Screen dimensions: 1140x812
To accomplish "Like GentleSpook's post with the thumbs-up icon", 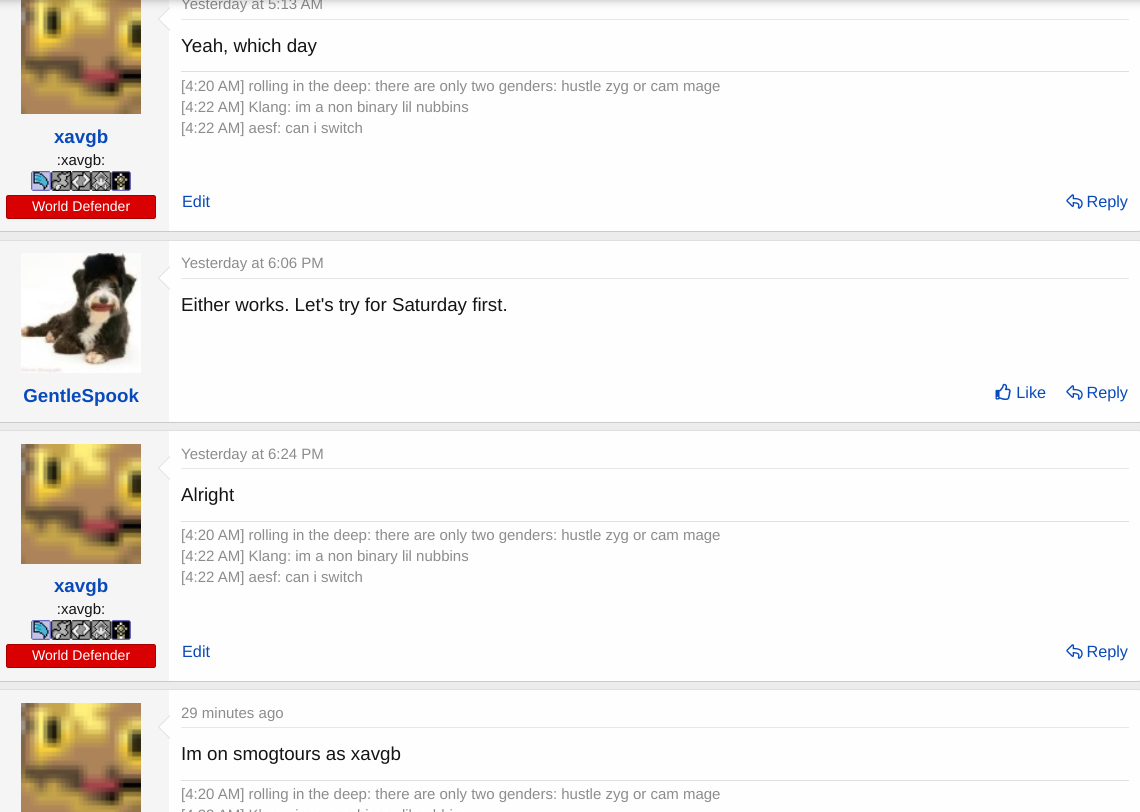I will [x=1020, y=393].
